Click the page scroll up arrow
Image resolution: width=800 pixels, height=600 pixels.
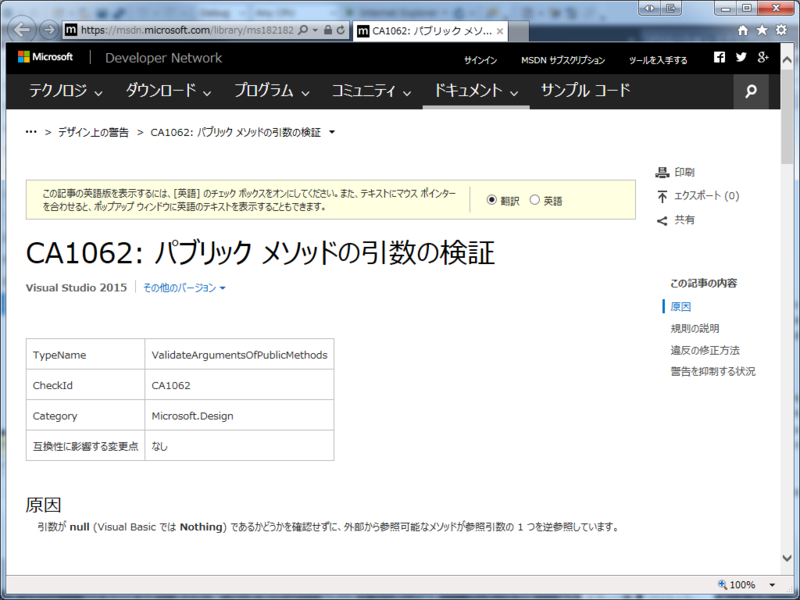pyautogui.click(x=787, y=60)
